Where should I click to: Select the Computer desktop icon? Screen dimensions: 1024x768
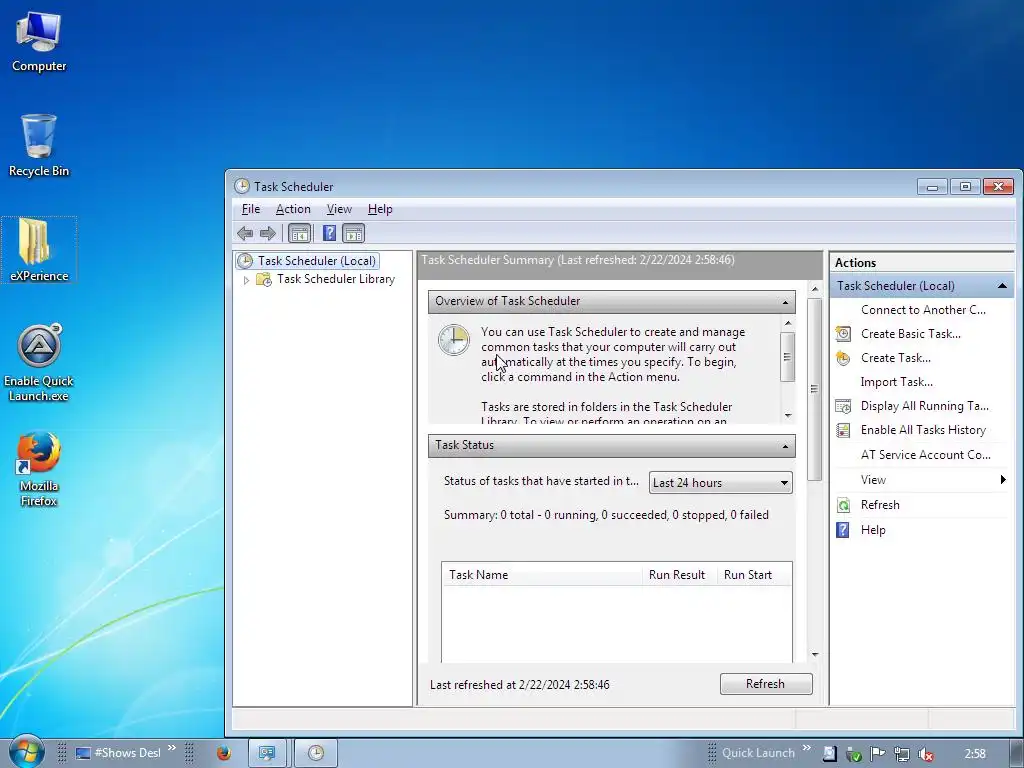pos(39,42)
